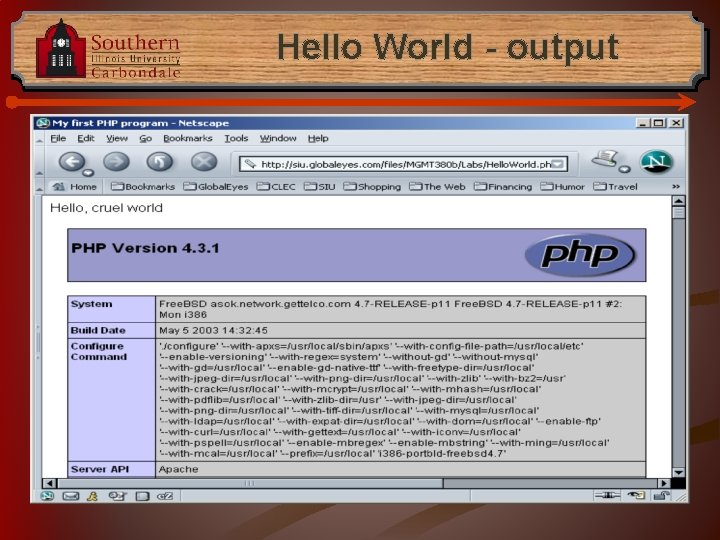This screenshot has width=720, height=540.
Task: Open the GlobalEyes bookmark folder
Action: click(215, 186)
